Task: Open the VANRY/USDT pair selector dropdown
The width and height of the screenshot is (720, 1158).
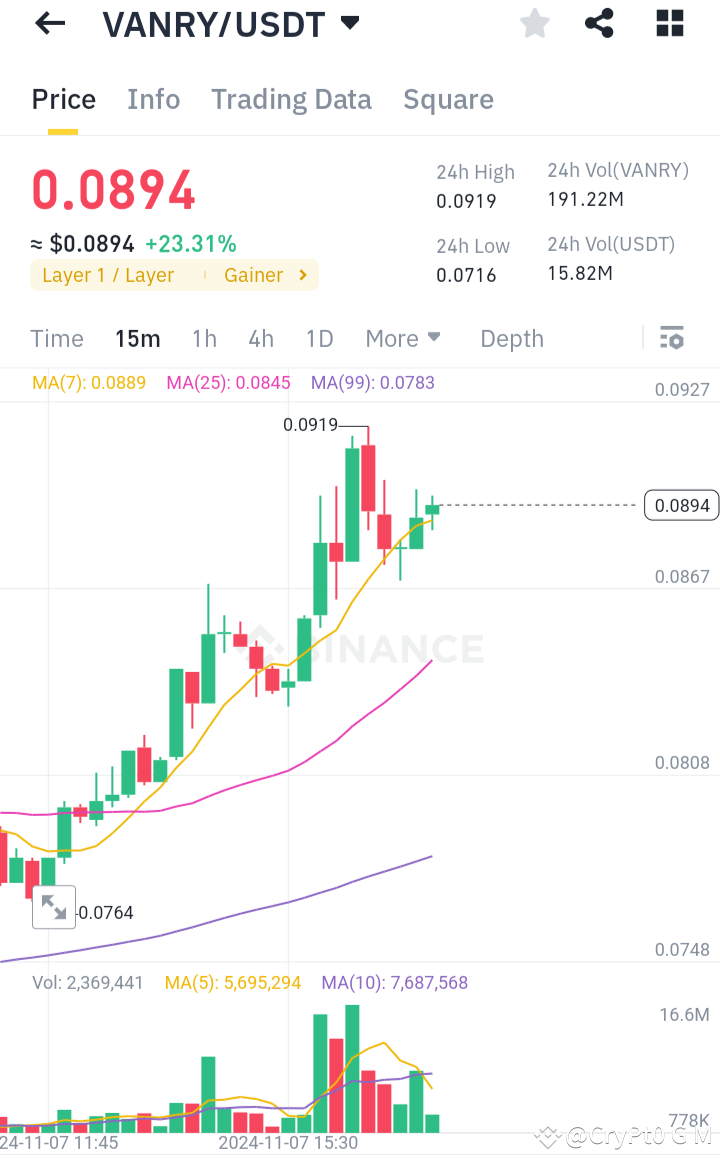Action: 349,22
